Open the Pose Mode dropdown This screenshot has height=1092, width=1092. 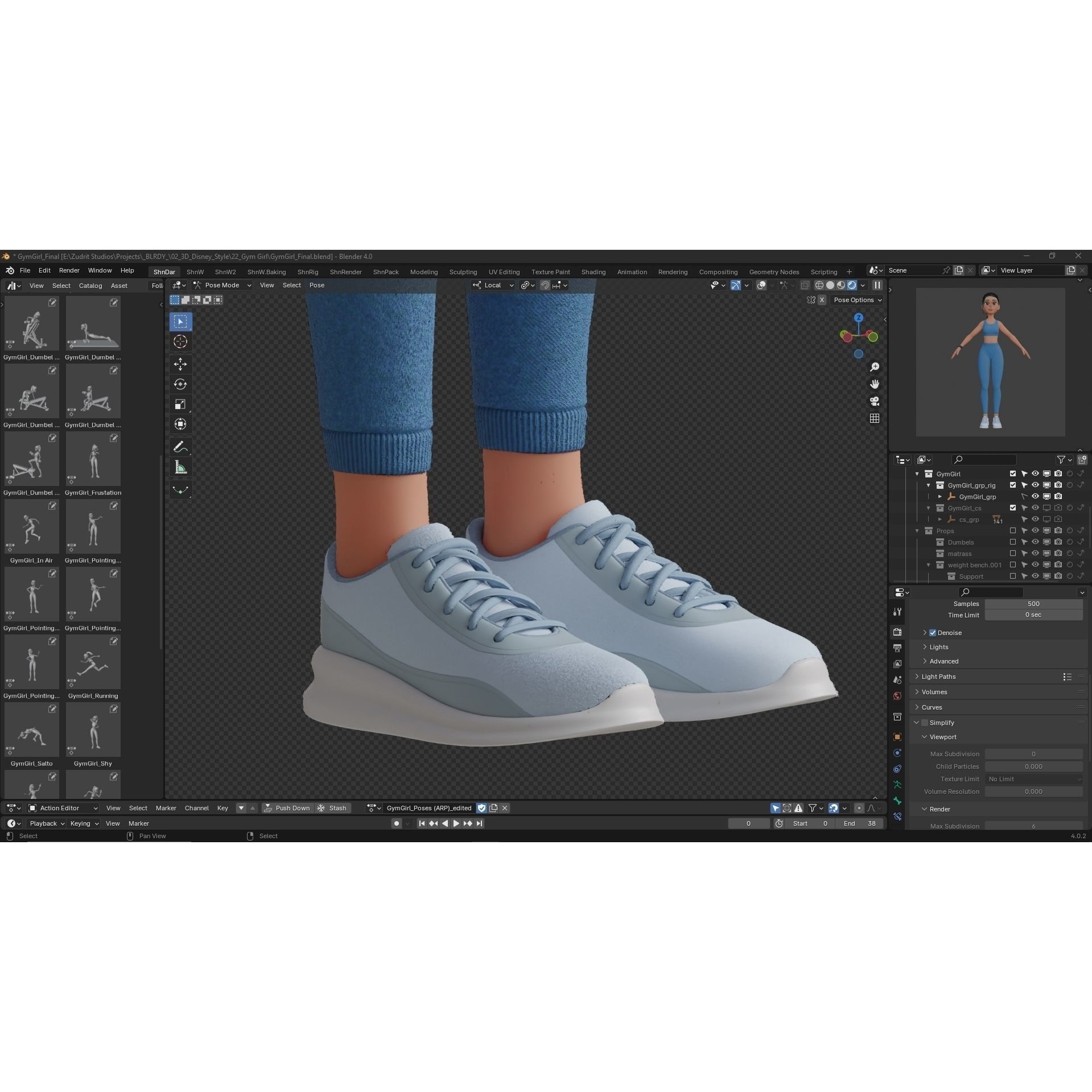click(222, 285)
